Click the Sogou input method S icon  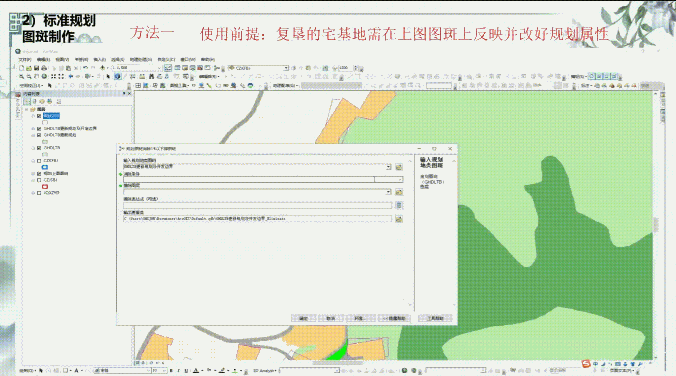tap(586, 364)
